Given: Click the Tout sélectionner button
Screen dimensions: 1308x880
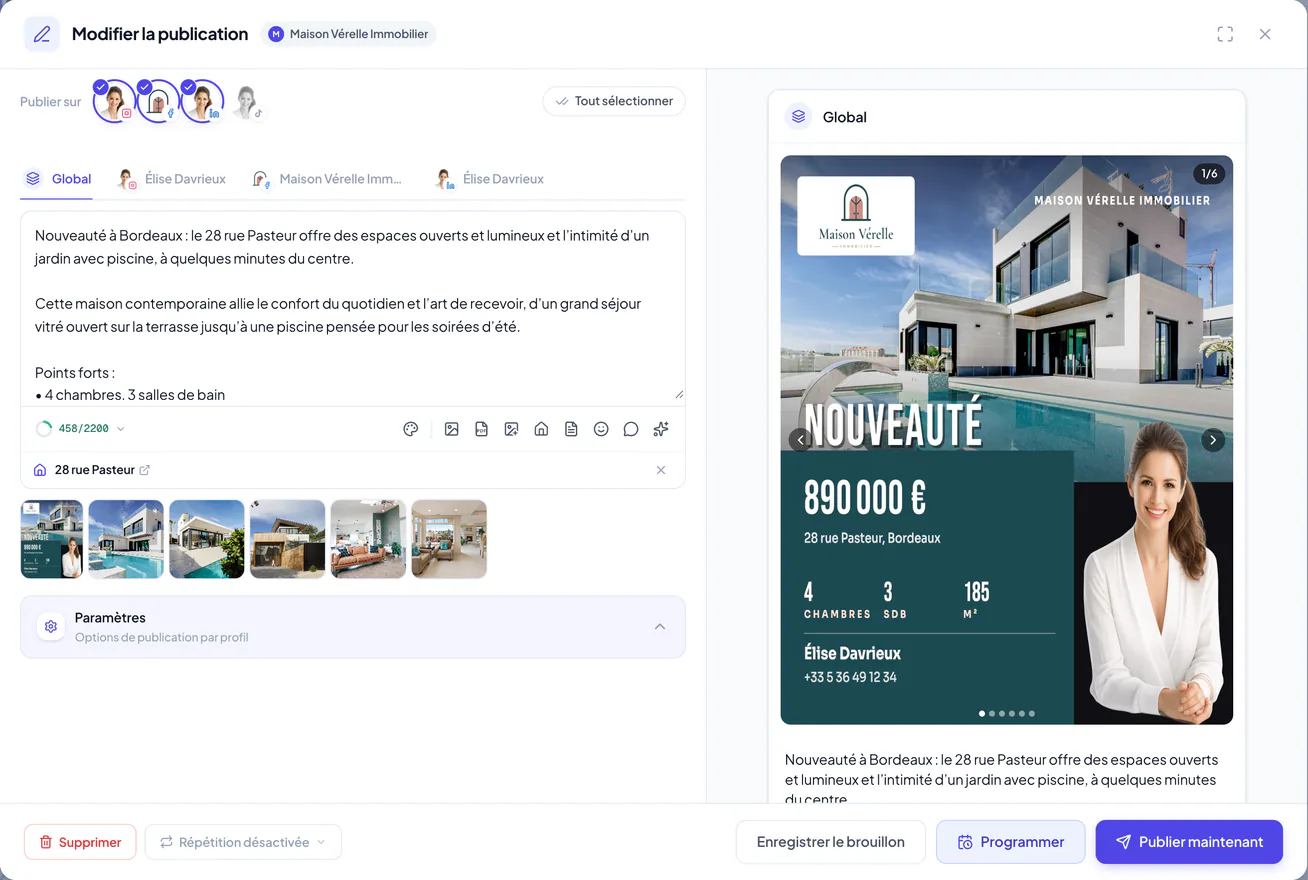Looking at the screenshot, I should 614,101.
